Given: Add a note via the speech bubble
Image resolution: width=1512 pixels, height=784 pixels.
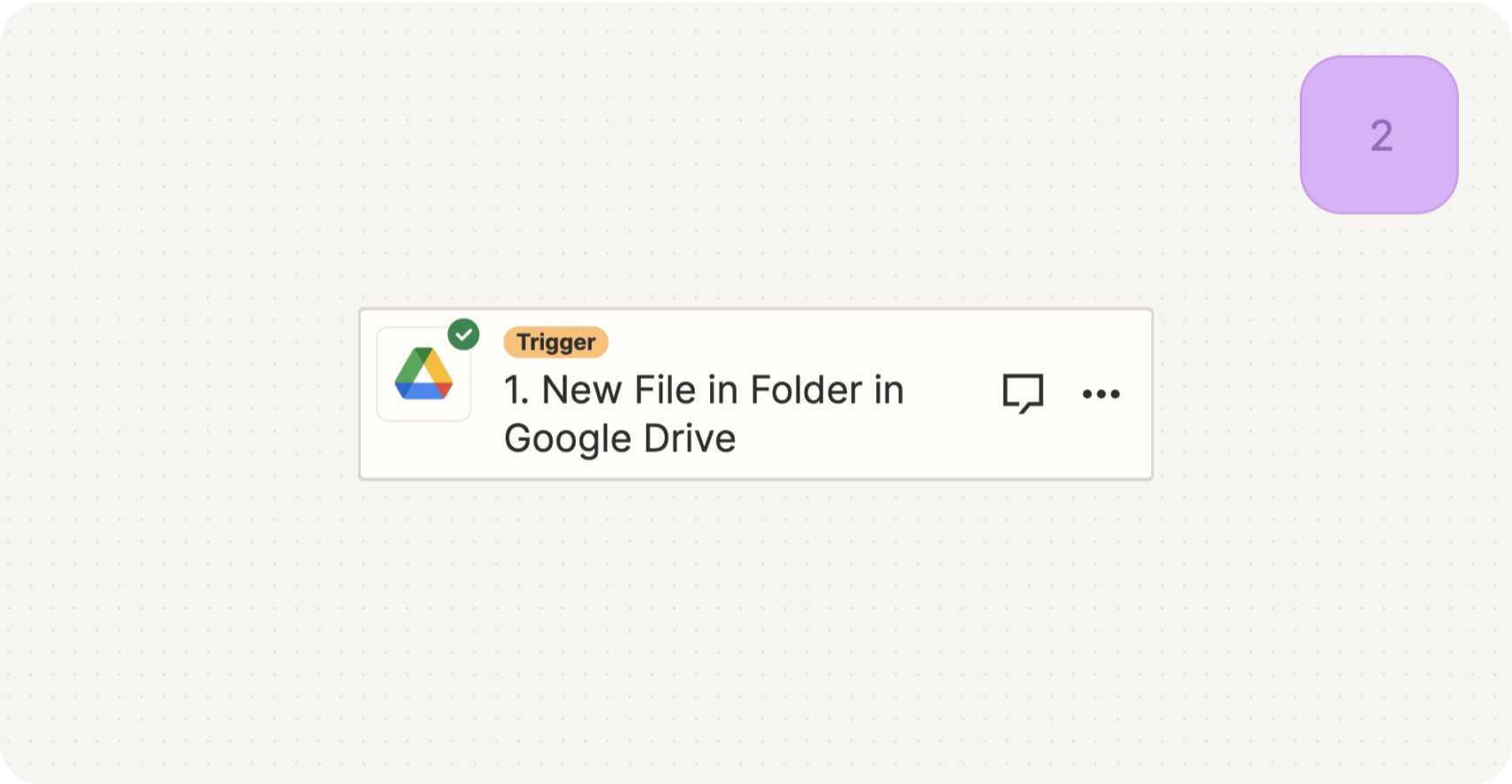Looking at the screenshot, I should 1023,393.
